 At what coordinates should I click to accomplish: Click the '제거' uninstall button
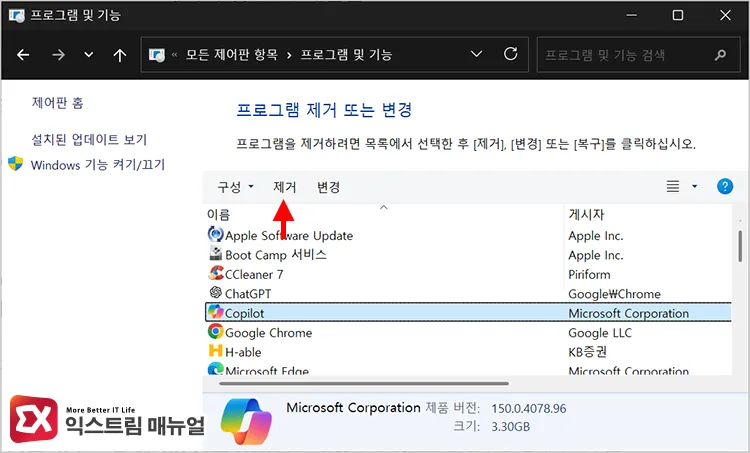click(x=285, y=187)
